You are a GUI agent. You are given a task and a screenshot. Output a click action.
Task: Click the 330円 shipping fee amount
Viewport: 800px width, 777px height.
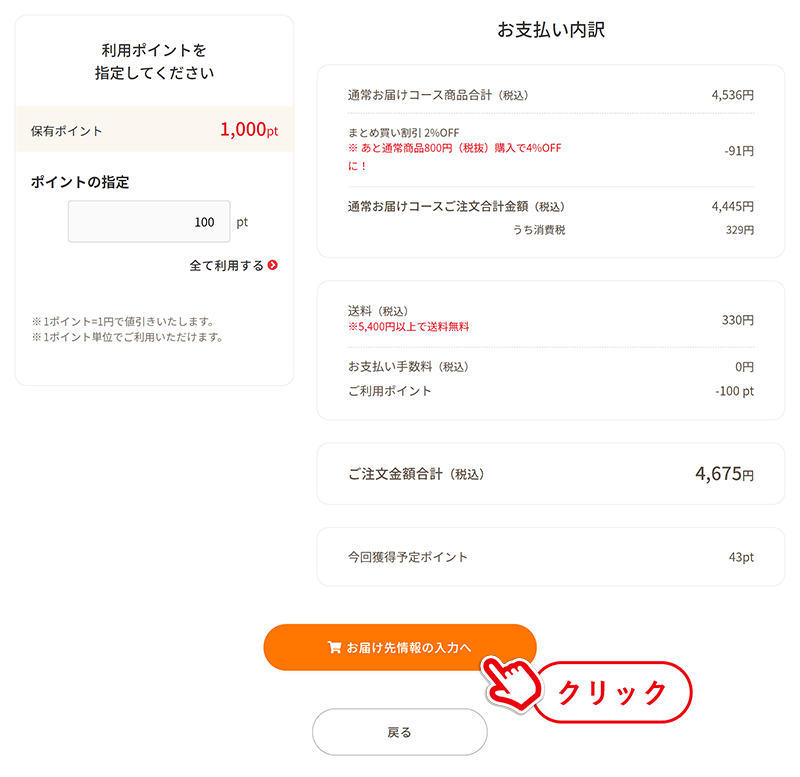(738, 320)
